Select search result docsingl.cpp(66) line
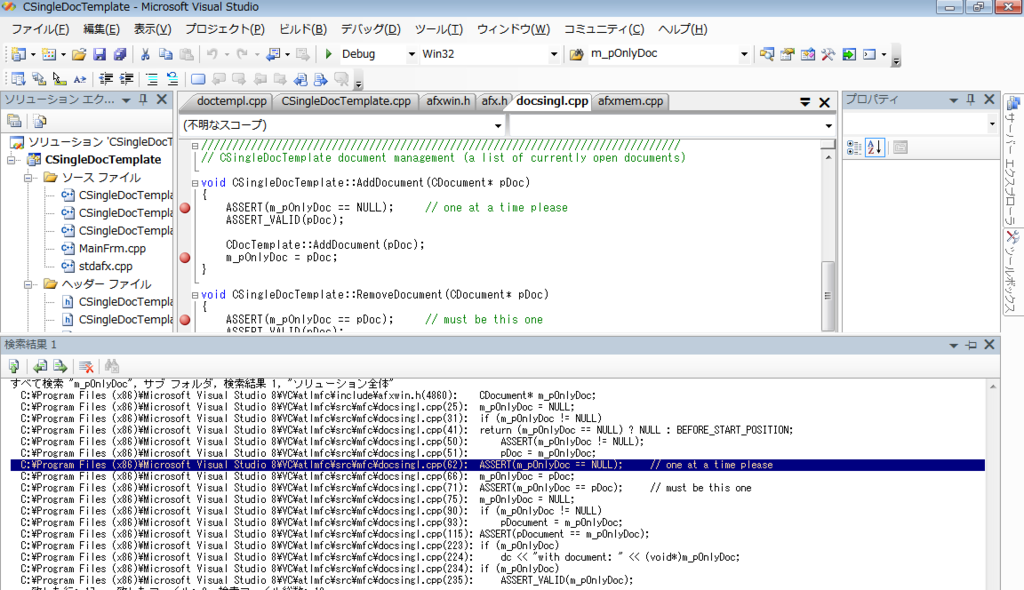Viewport: 1024px width, 590px height. coord(498,476)
